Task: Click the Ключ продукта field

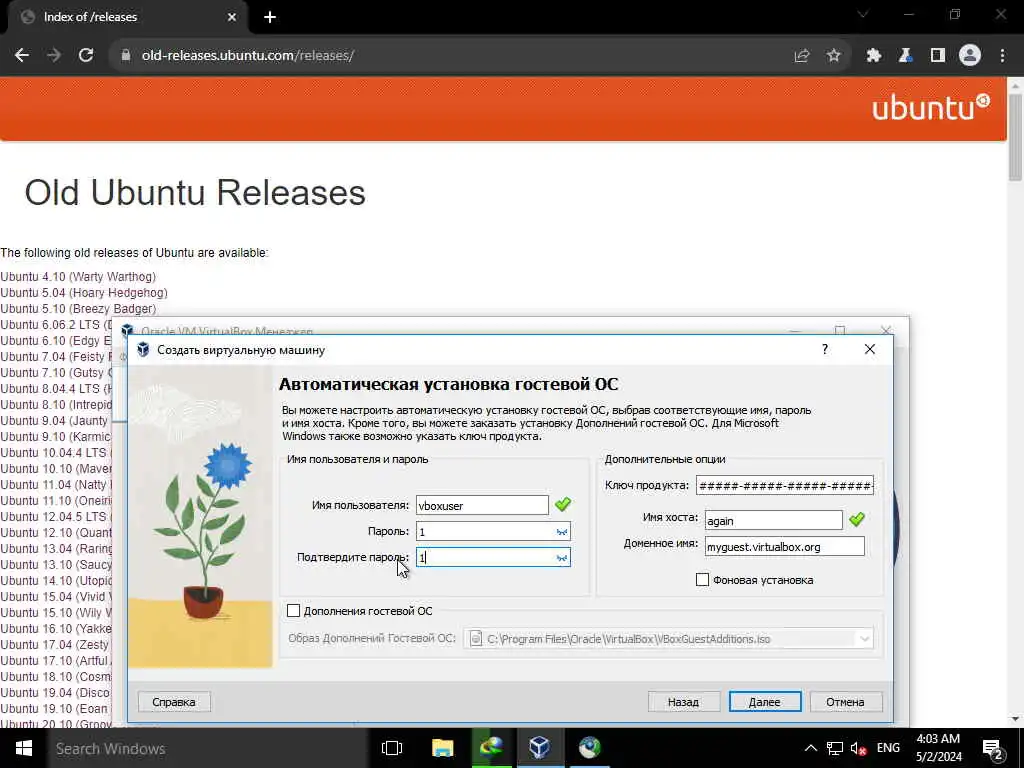Action: click(784, 486)
